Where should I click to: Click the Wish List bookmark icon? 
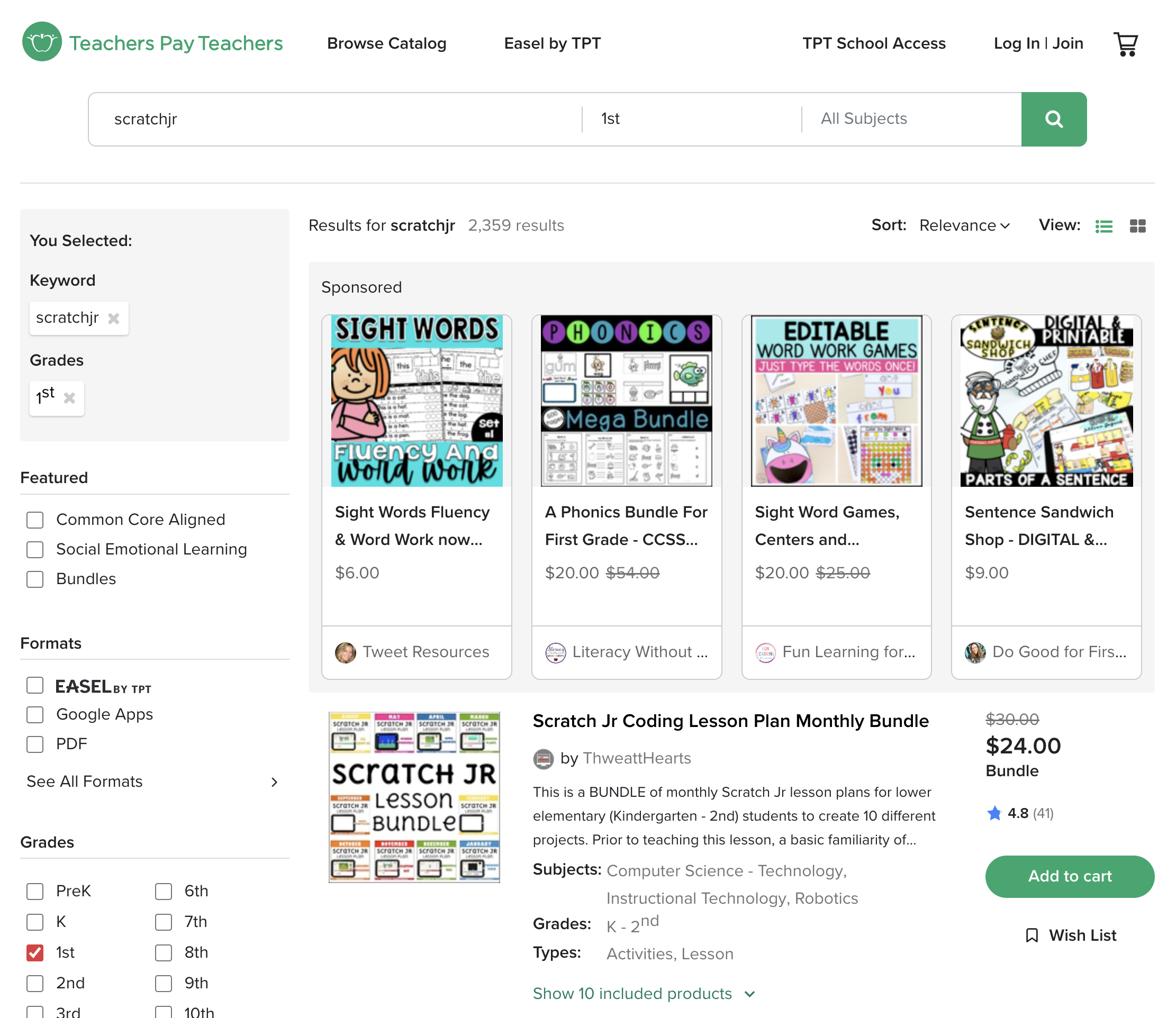(x=1032, y=935)
